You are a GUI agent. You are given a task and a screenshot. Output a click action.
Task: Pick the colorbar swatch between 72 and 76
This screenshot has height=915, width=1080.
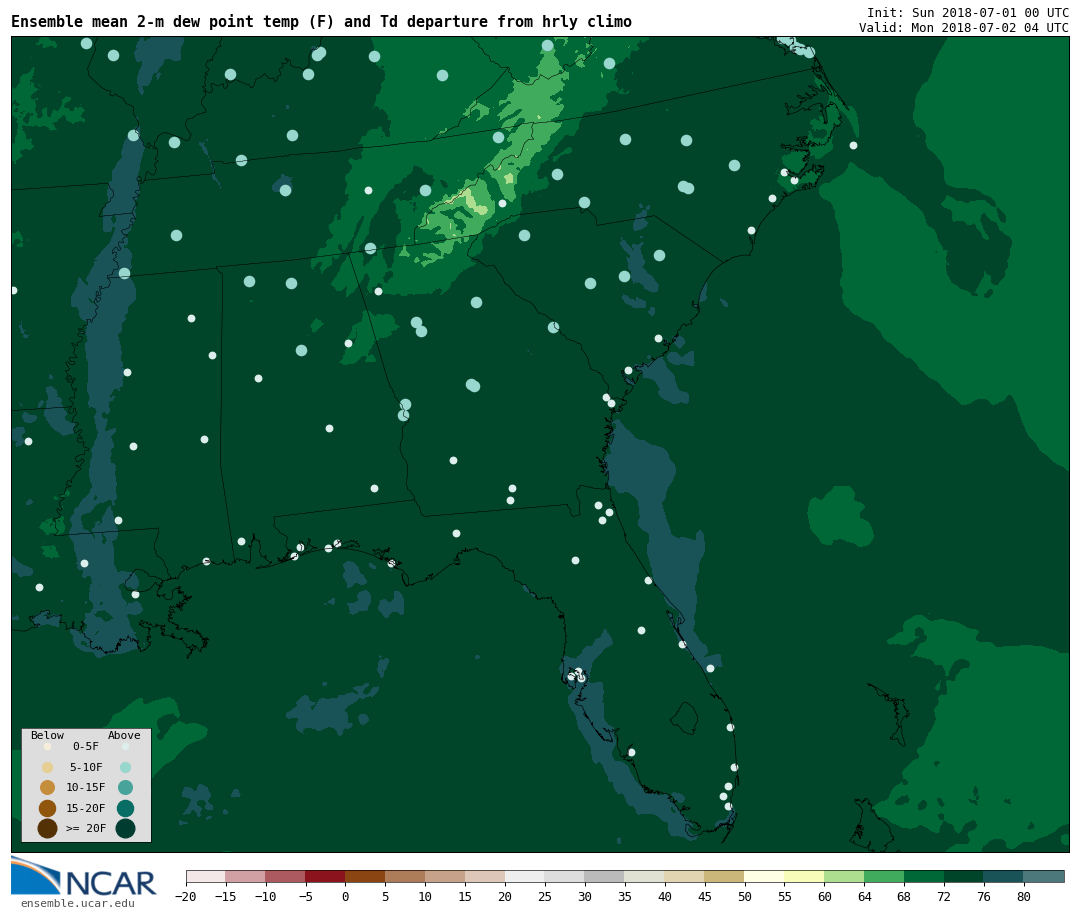(x=963, y=876)
